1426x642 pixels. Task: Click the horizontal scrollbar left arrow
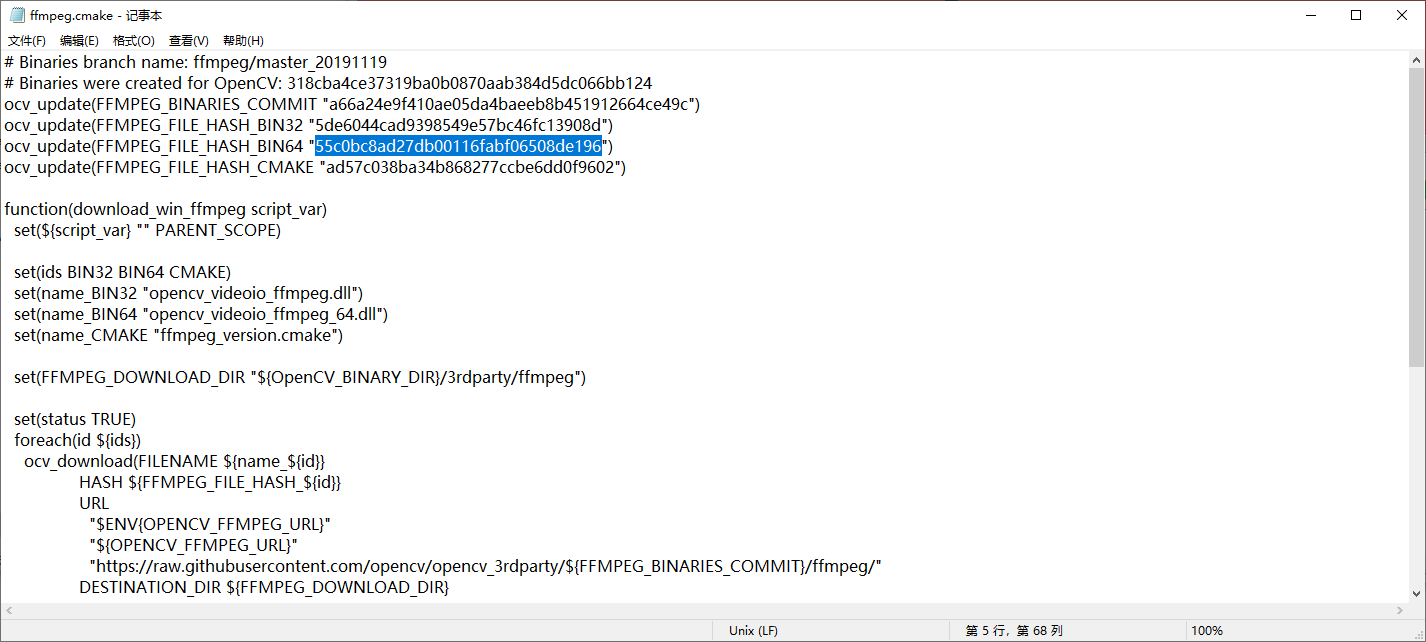click(9, 610)
